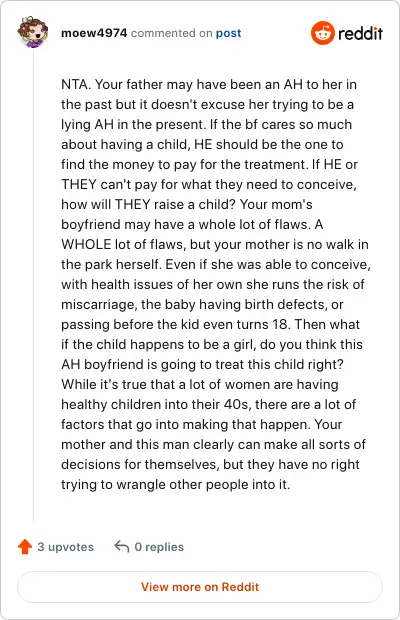This screenshot has height=620, width=400.
Task: Click the comment body paragraph
Action: tap(215, 284)
